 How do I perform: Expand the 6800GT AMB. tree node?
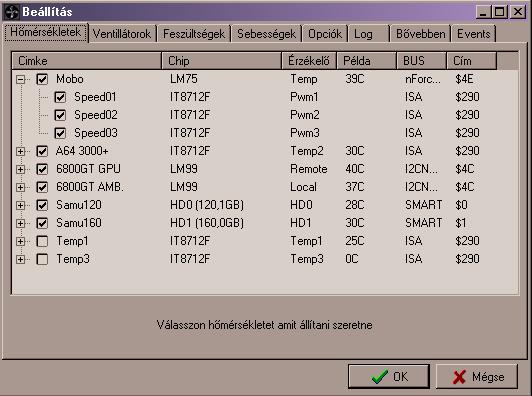(21, 187)
